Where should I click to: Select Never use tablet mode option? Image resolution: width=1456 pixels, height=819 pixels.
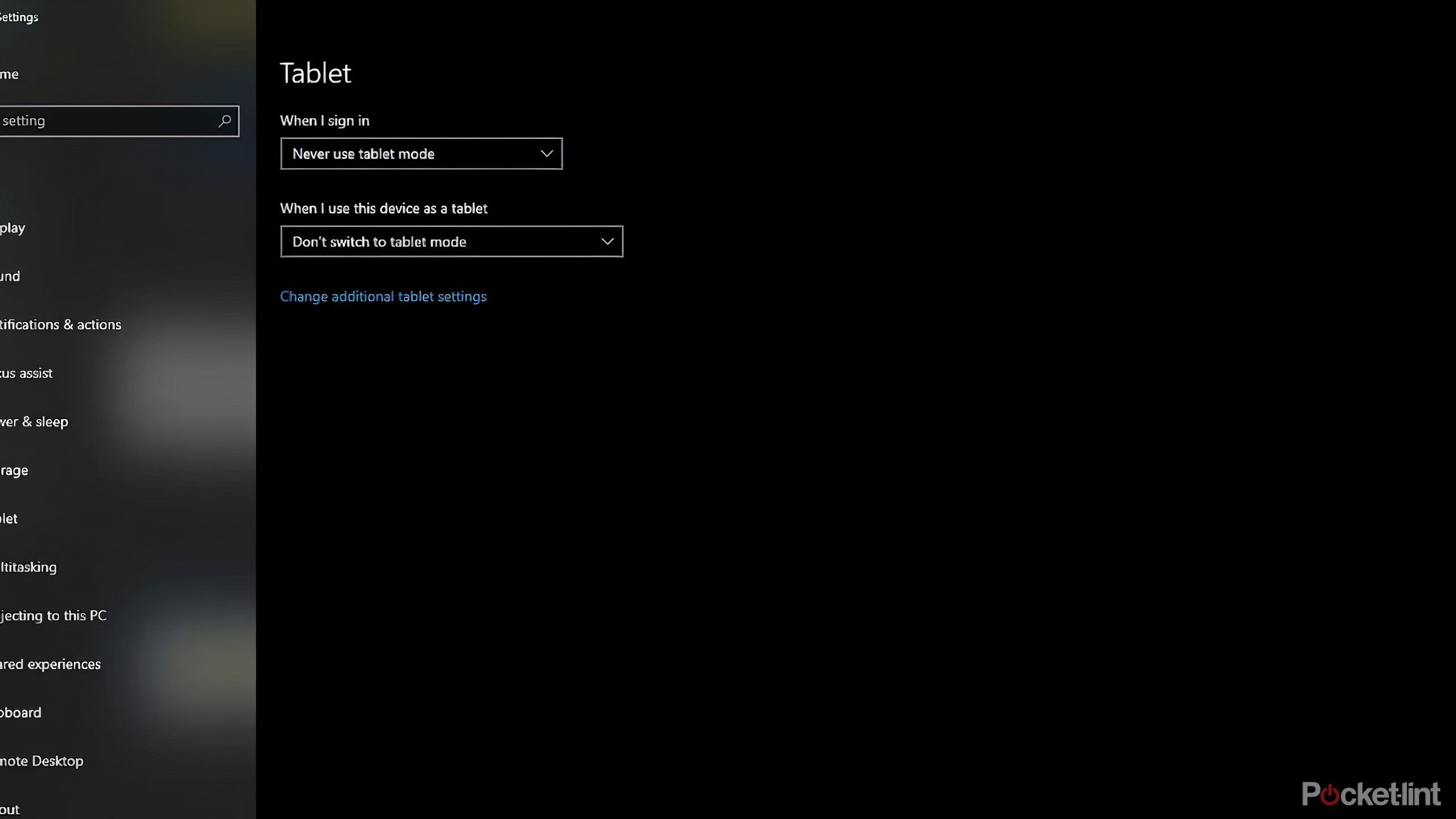420,153
